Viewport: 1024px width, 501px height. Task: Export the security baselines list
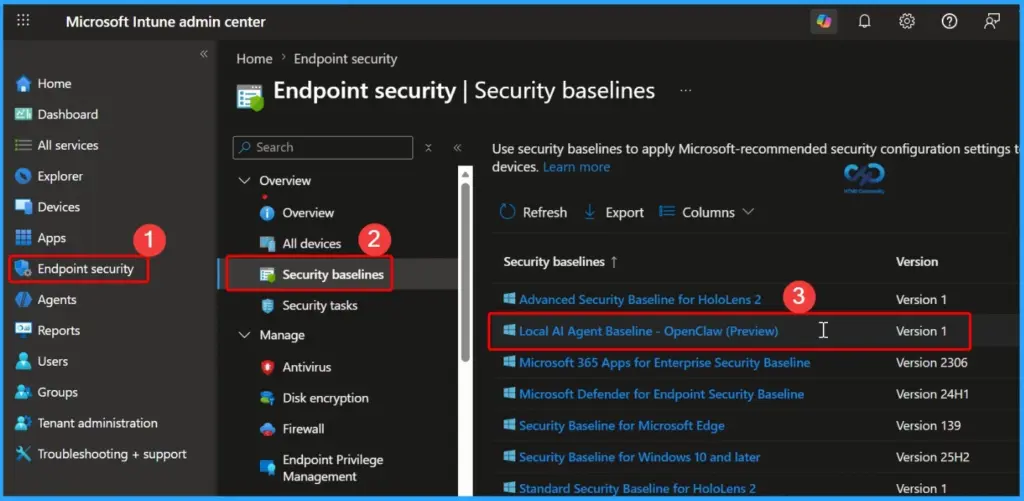pos(613,212)
